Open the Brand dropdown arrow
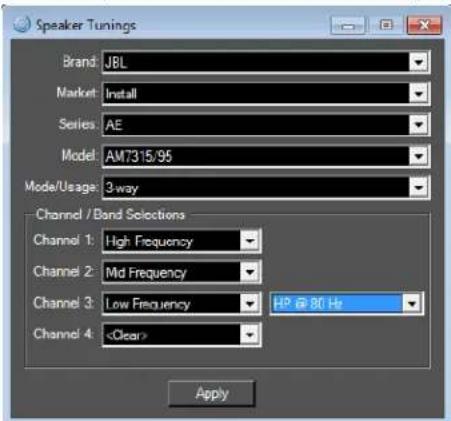This screenshot has height=421, width=451. 418,62
